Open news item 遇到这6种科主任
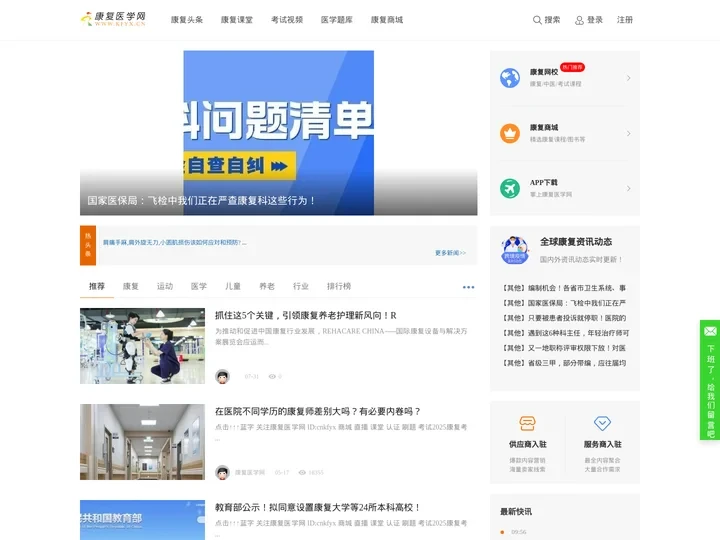Screen dimensions: 720x540 coord(565,333)
